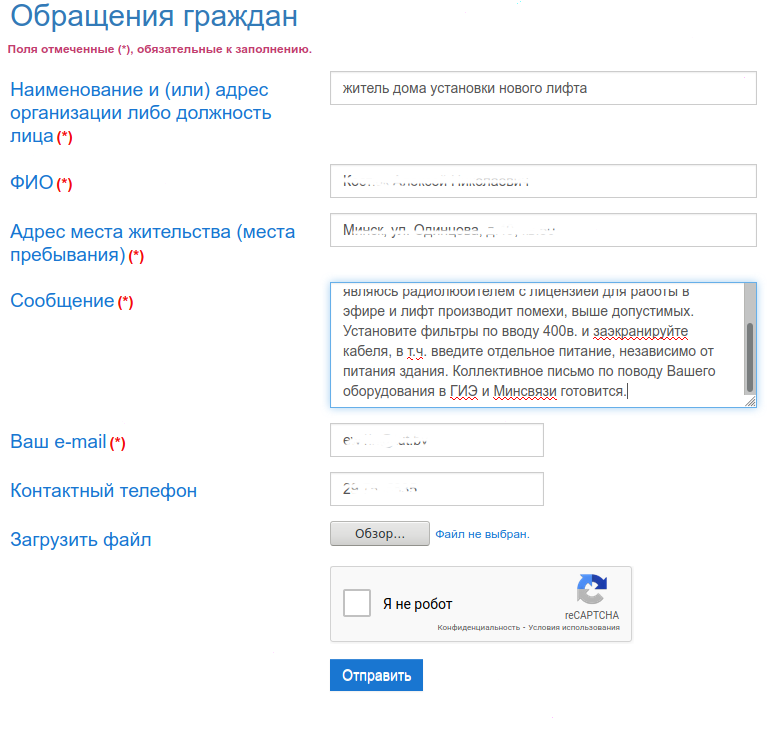Click the "Ваш e-mail" input box

click(437, 440)
